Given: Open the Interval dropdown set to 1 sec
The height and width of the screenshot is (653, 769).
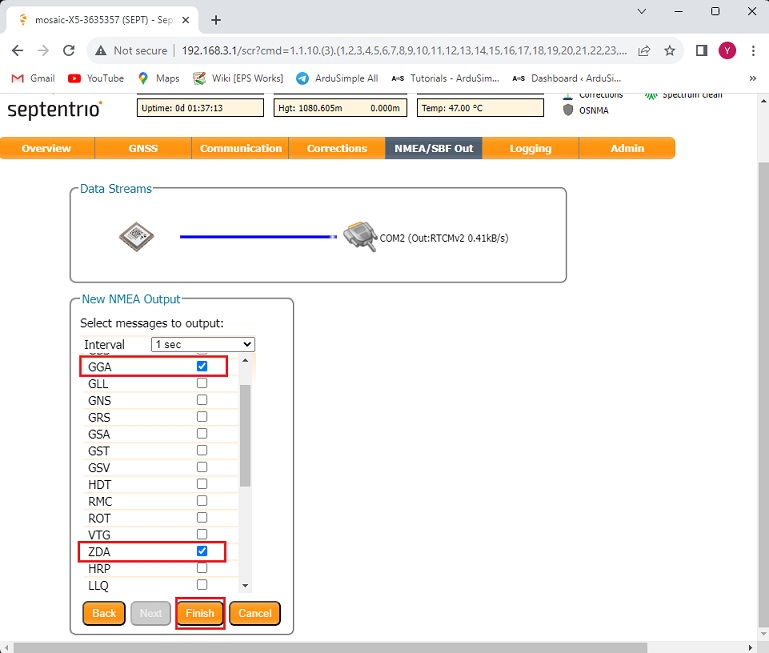Looking at the screenshot, I should pyautogui.click(x=203, y=344).
